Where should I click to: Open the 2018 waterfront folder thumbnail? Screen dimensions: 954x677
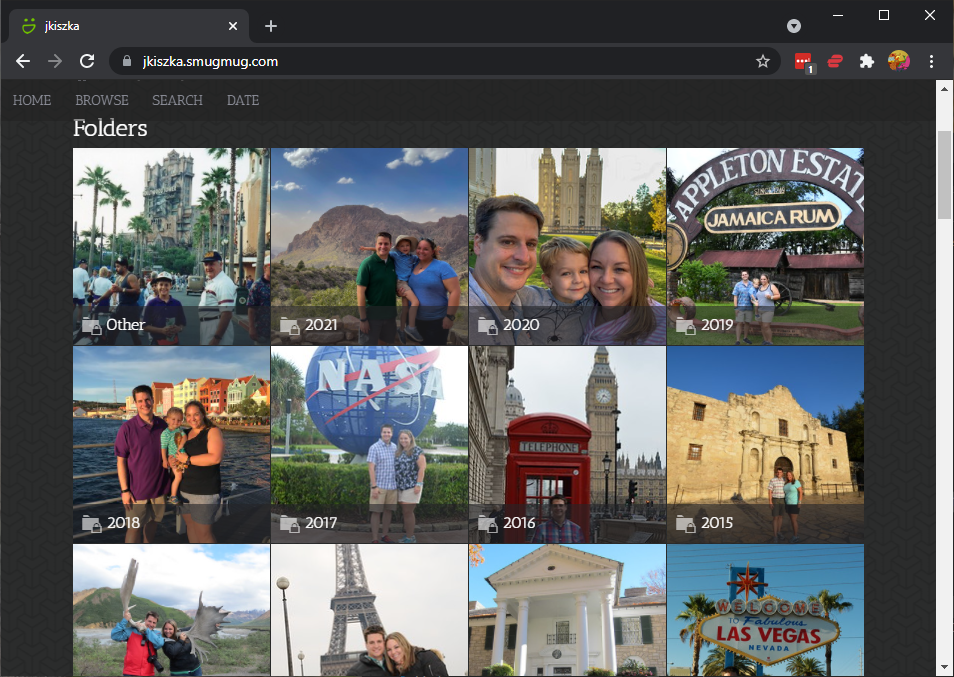click(x=171, y=445)
